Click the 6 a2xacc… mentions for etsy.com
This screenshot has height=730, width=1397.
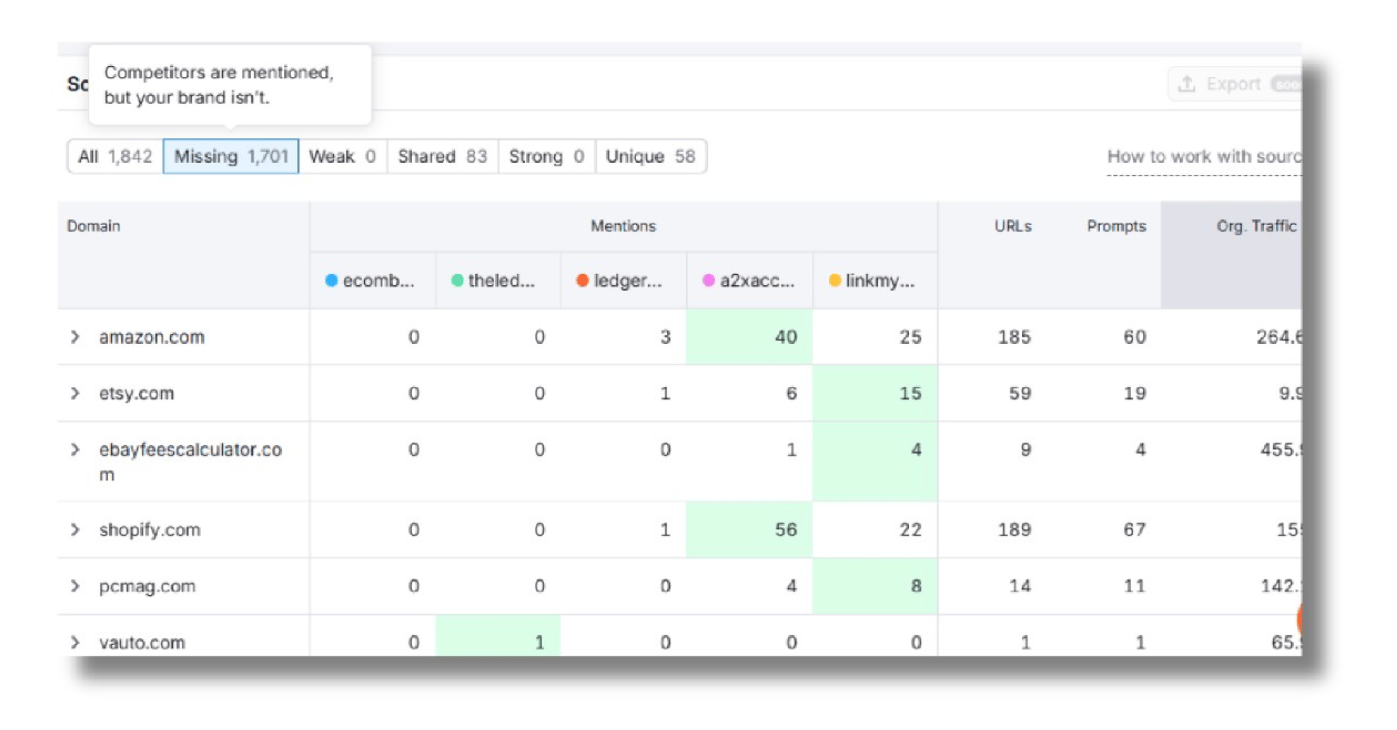pos(791,393)
